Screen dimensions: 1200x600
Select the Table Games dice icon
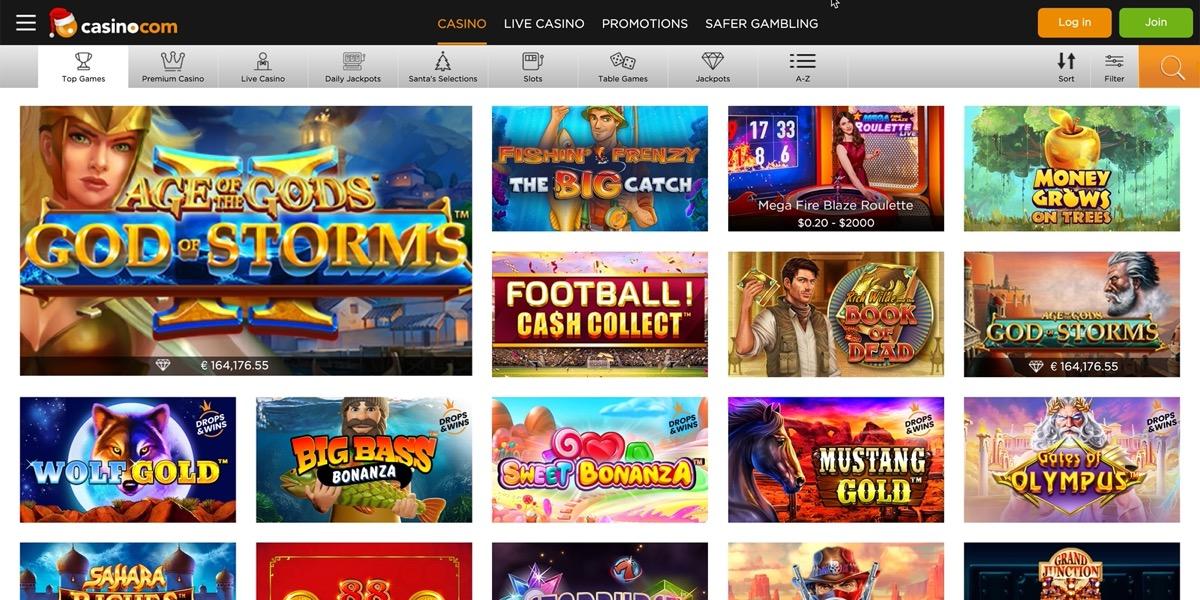tap(623, 61)
